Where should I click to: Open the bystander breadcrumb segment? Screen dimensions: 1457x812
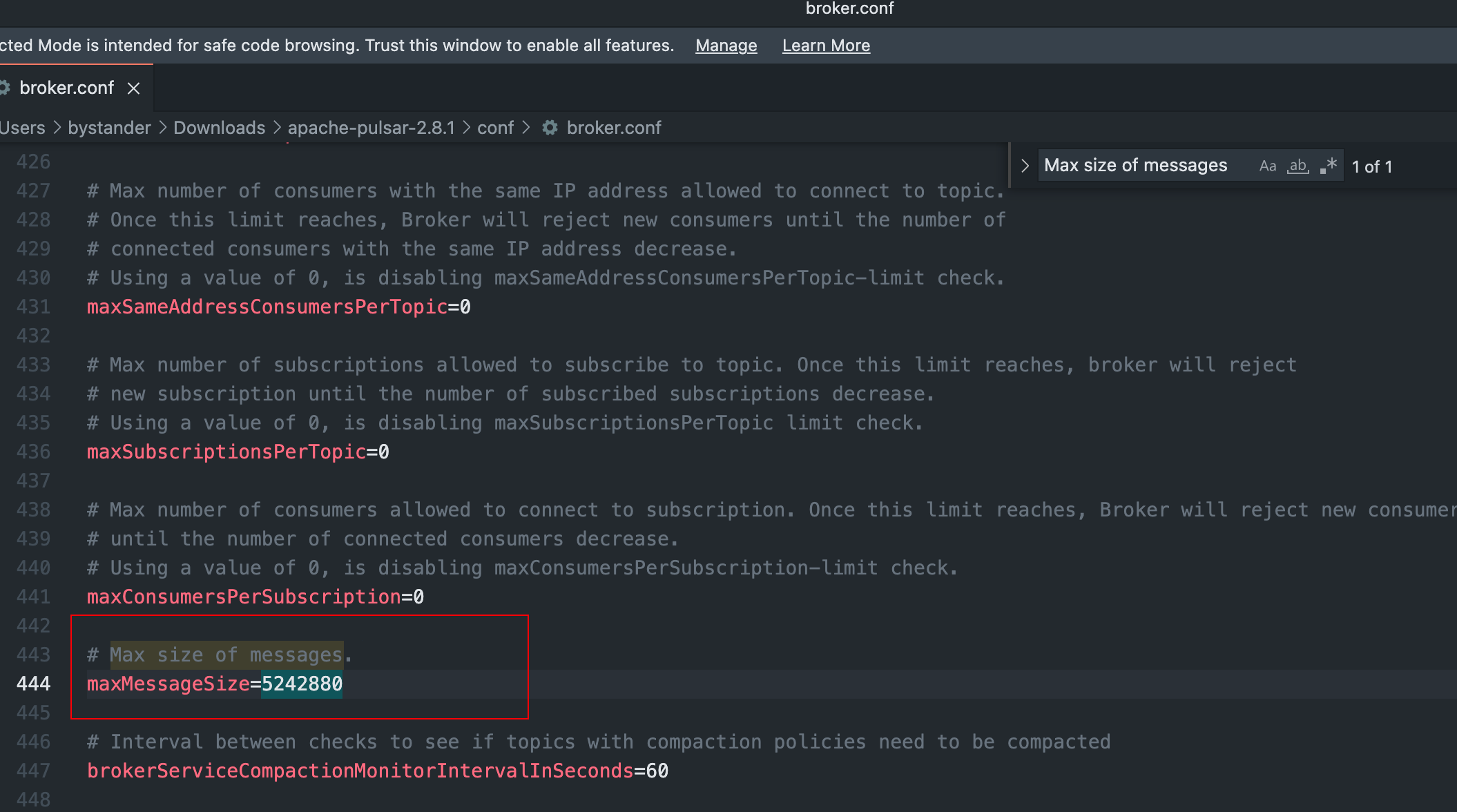pyautogui.click(x=109, y=128)
